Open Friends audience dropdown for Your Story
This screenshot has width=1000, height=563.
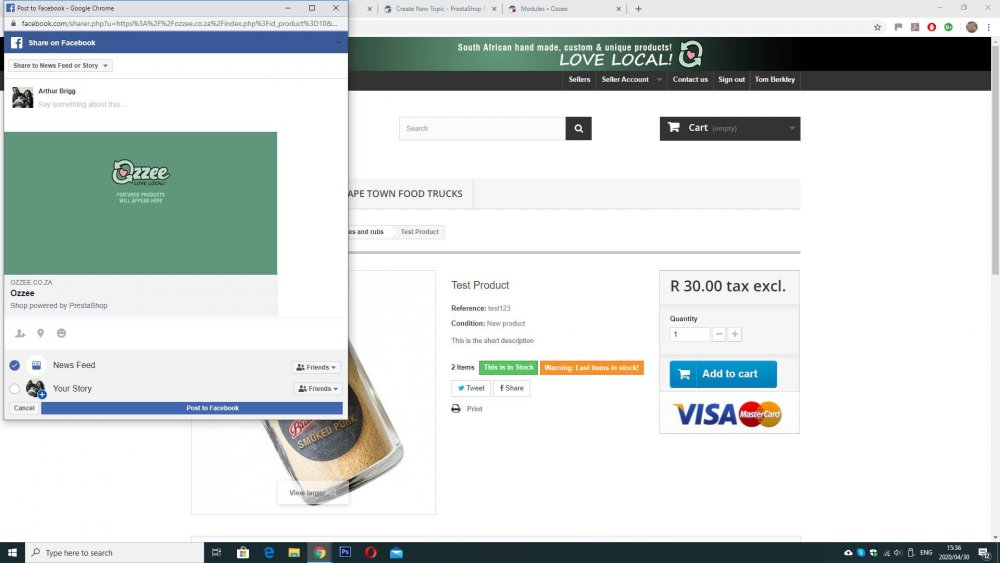click(318, 389)
